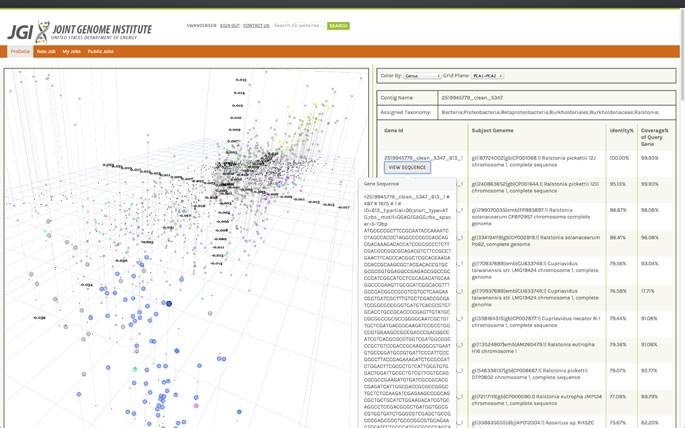Image resolution: width=685 pixels, height=428 pixels.
Task: Click the Assigned Taxonomy value starting with Bacteria
Action: 550,112
